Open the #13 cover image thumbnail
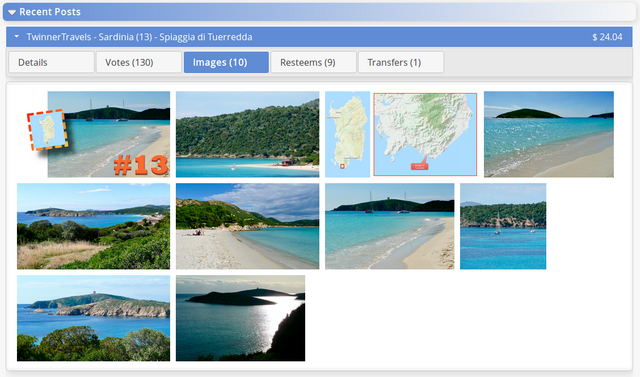This screenshot has width=640, height=377. pyautogui.click(x=98, y=134)
